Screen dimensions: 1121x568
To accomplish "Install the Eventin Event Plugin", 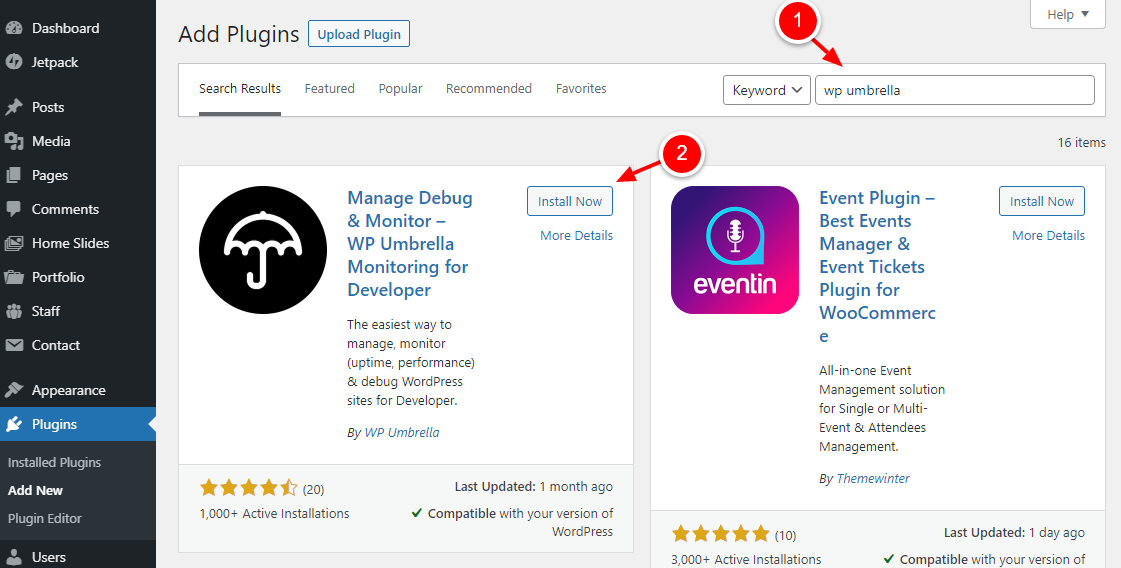I will point(1042,201).
